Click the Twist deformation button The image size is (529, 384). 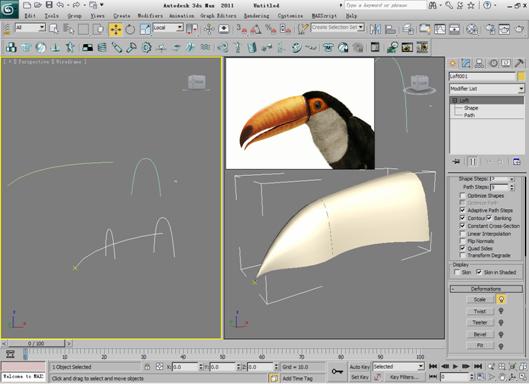click(x=480, y=311)
